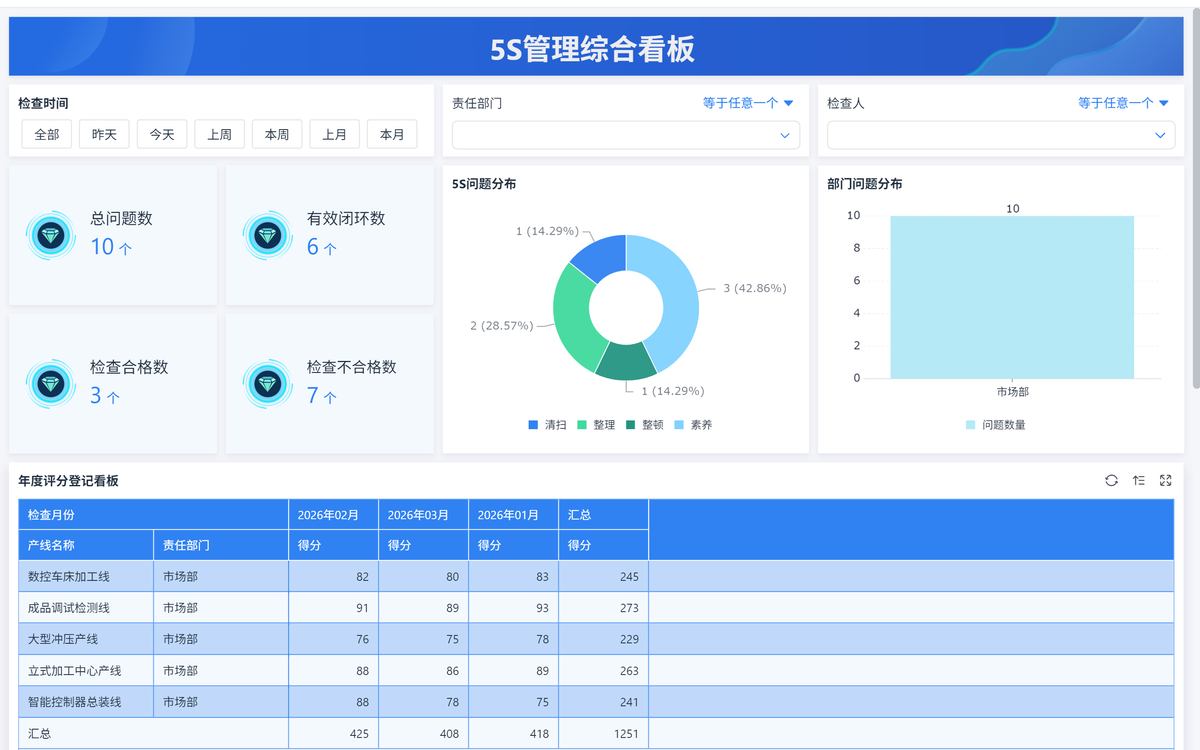Viewport: 1200px width, 750px height.
Task: Click the 有效闭环数 value 6 个
Action: click(321, 247)
